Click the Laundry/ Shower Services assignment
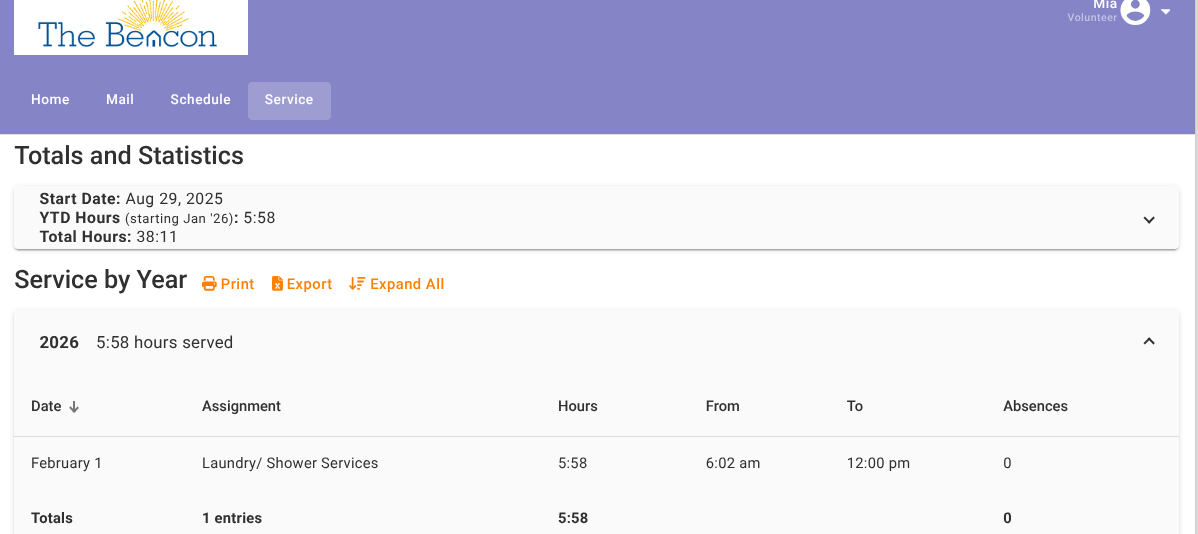The image size is (1198, 534). pos(290,463)
